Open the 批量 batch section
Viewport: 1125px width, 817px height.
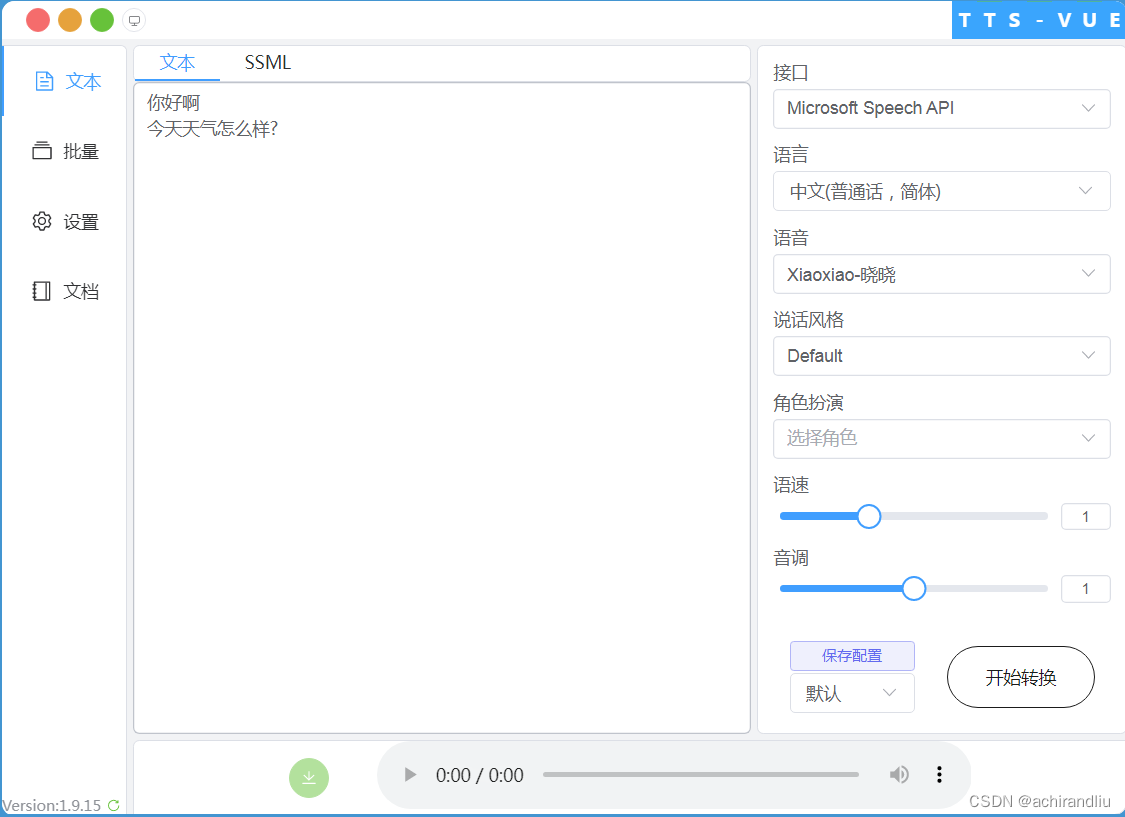(x=65, y=151)
